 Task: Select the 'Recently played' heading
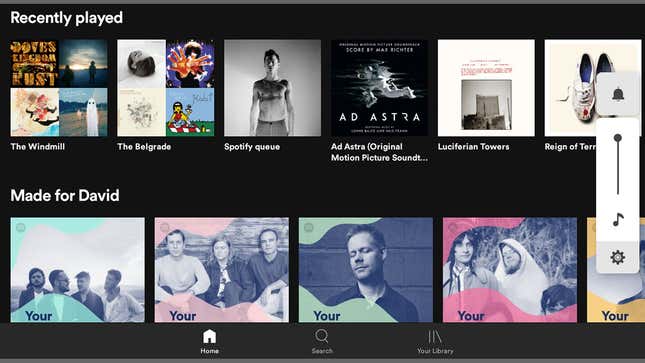(67, 18)
